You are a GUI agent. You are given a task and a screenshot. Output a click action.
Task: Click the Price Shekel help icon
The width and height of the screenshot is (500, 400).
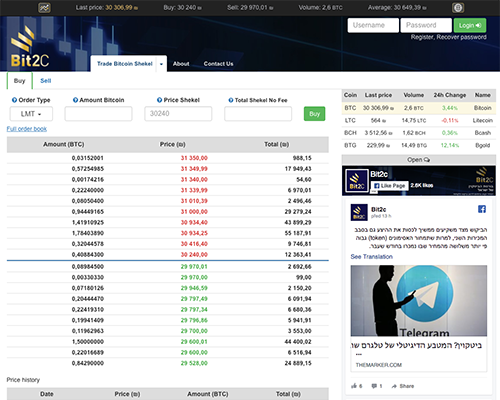(x=160, y=100)
